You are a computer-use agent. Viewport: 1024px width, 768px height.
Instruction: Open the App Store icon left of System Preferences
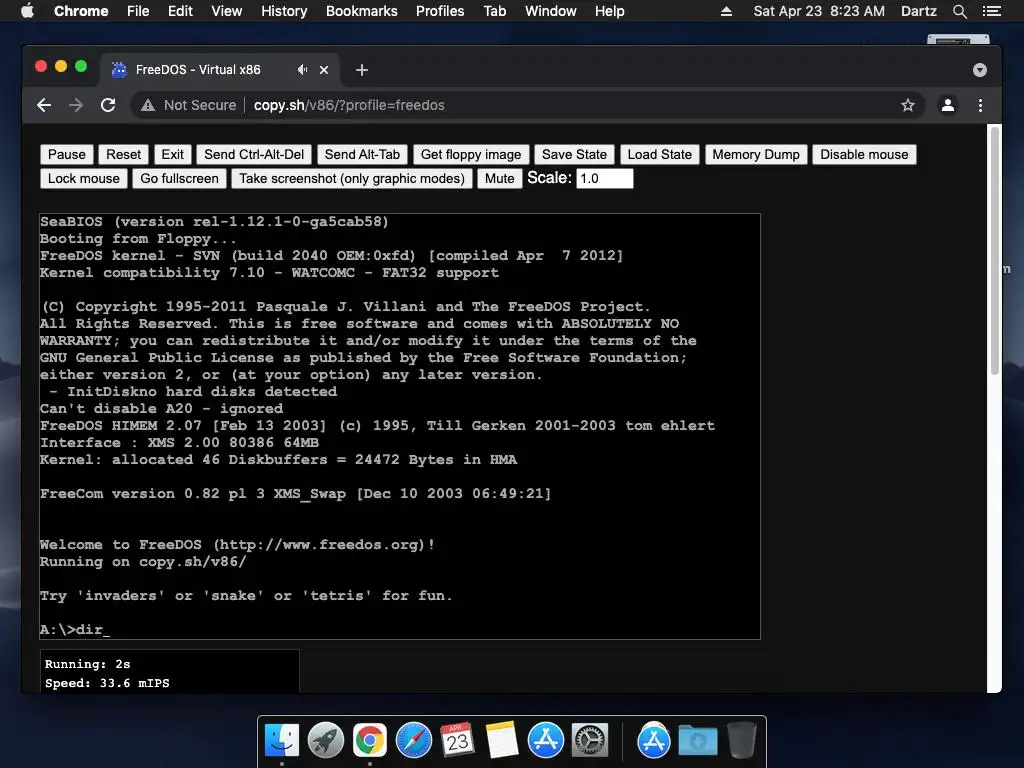click(x=546, y=741)
